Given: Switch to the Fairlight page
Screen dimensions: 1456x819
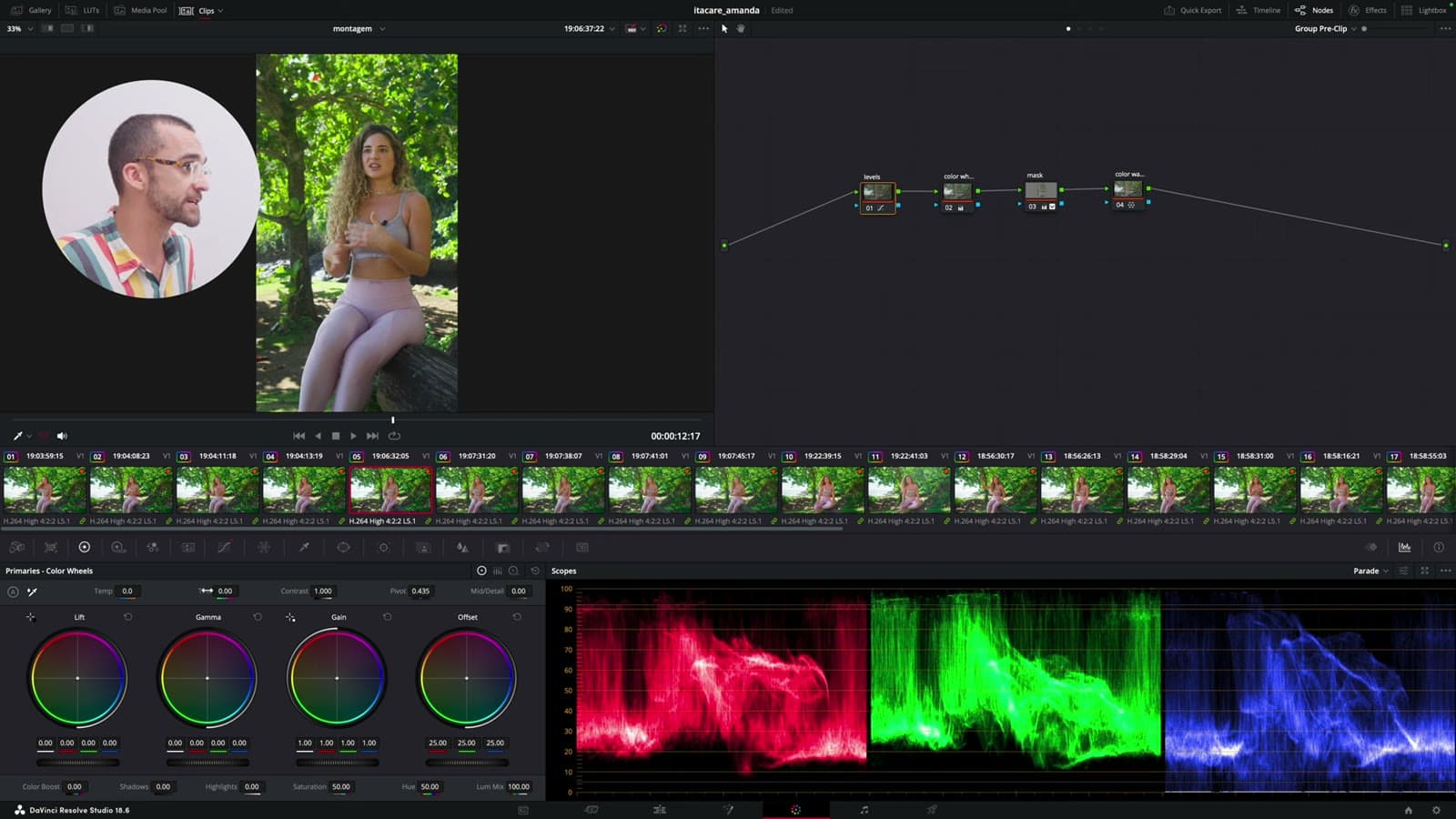Looking at the screenshot, I should (864, 810).
